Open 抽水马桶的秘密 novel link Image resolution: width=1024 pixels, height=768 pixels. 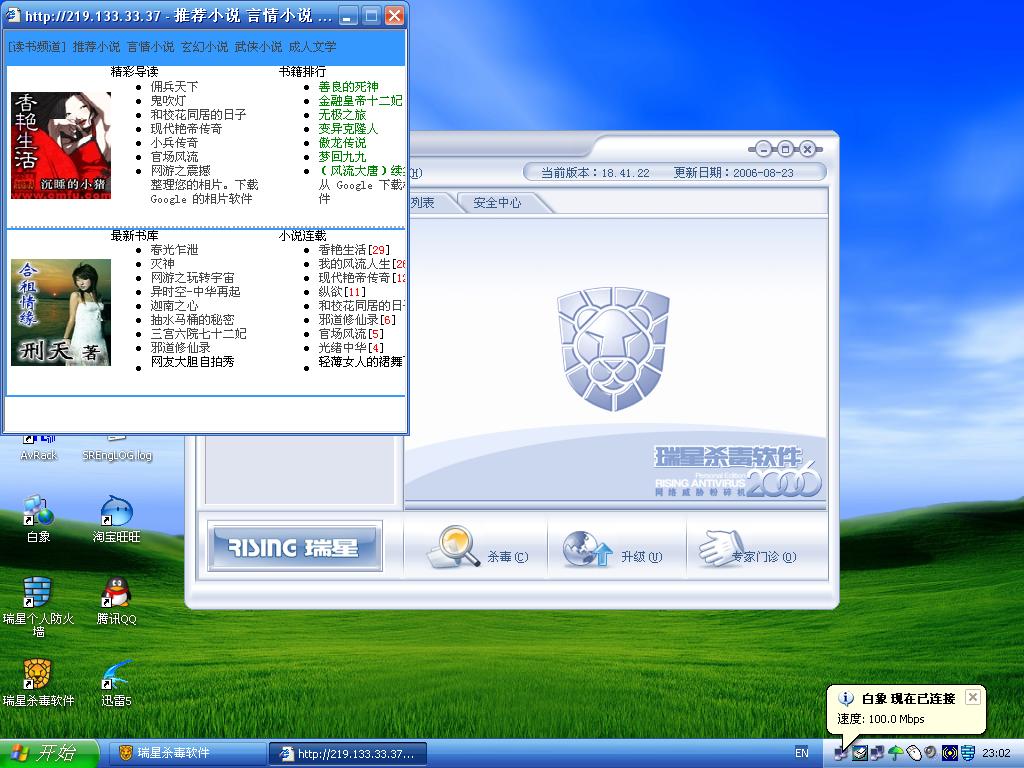coord(193,319)
